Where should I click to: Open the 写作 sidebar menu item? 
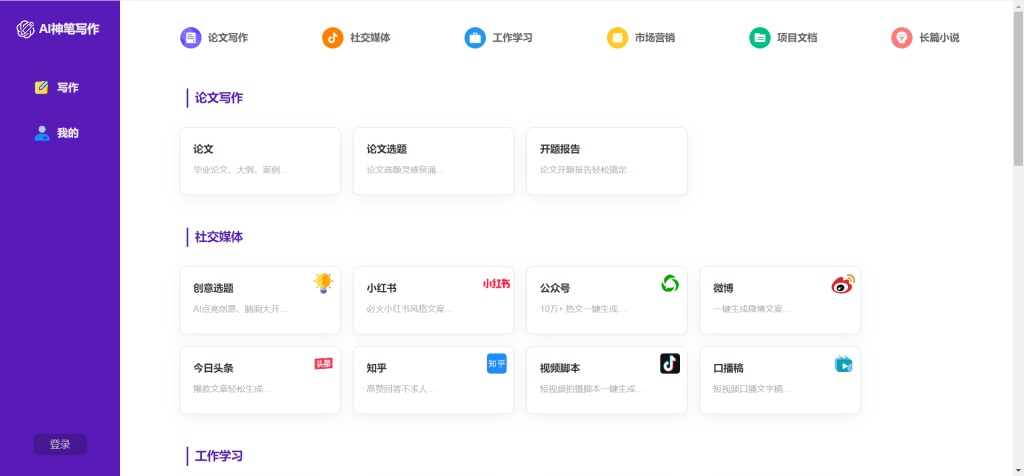(58, 88)
